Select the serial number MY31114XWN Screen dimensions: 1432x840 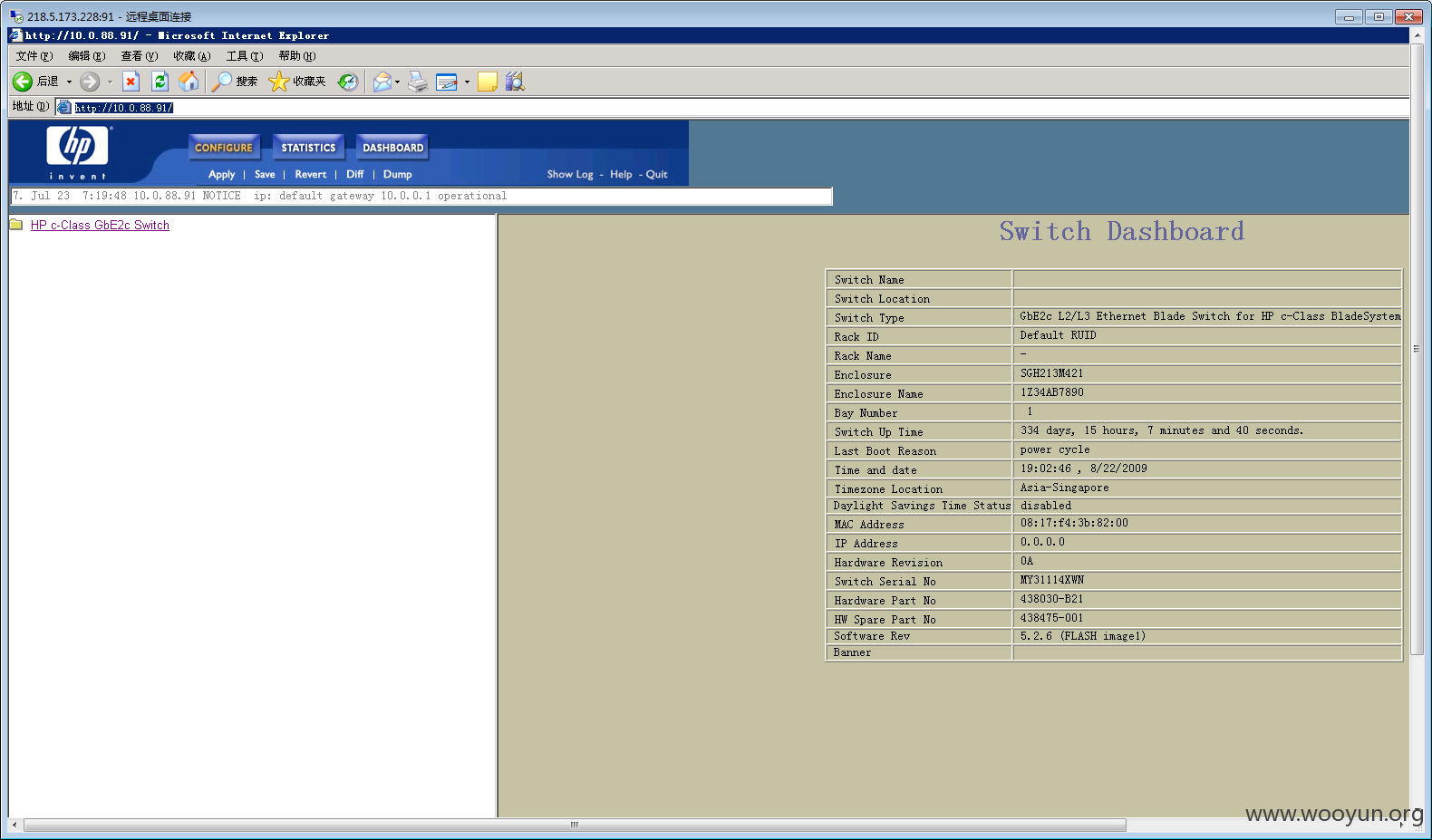tap(1052, 580)
